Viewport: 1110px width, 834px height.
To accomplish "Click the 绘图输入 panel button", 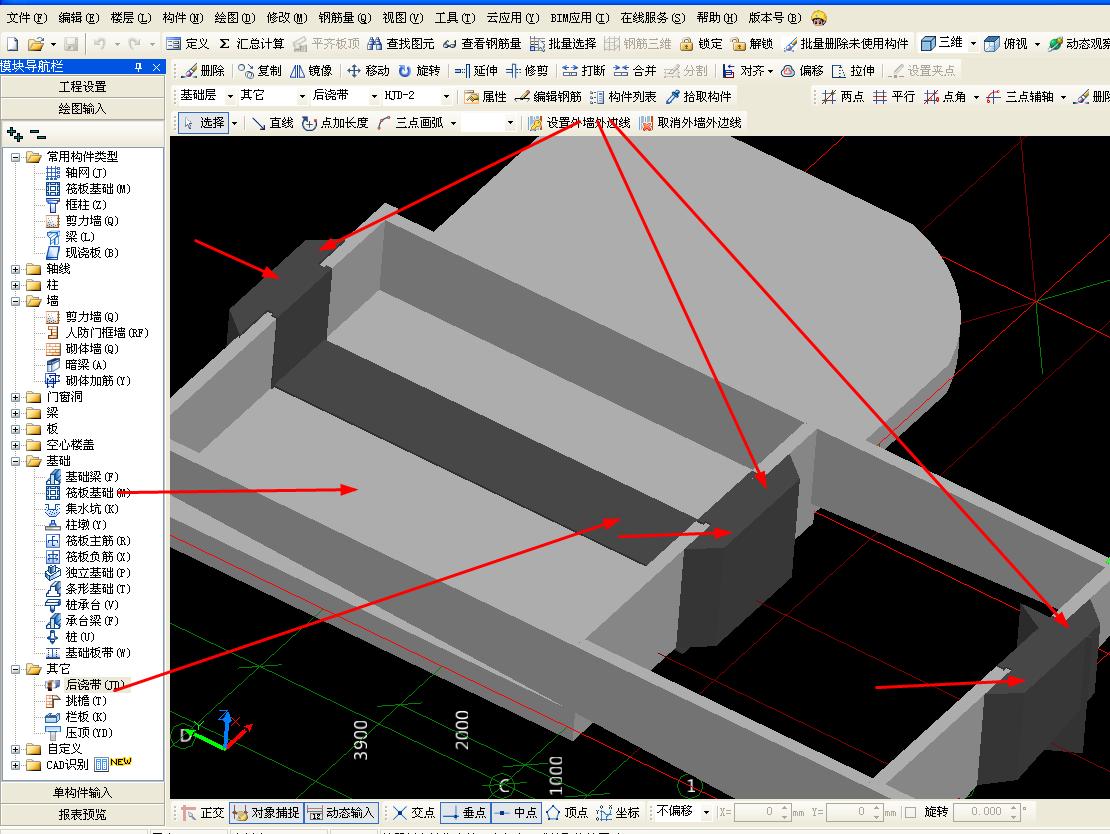I will click(x=82, y=108).
